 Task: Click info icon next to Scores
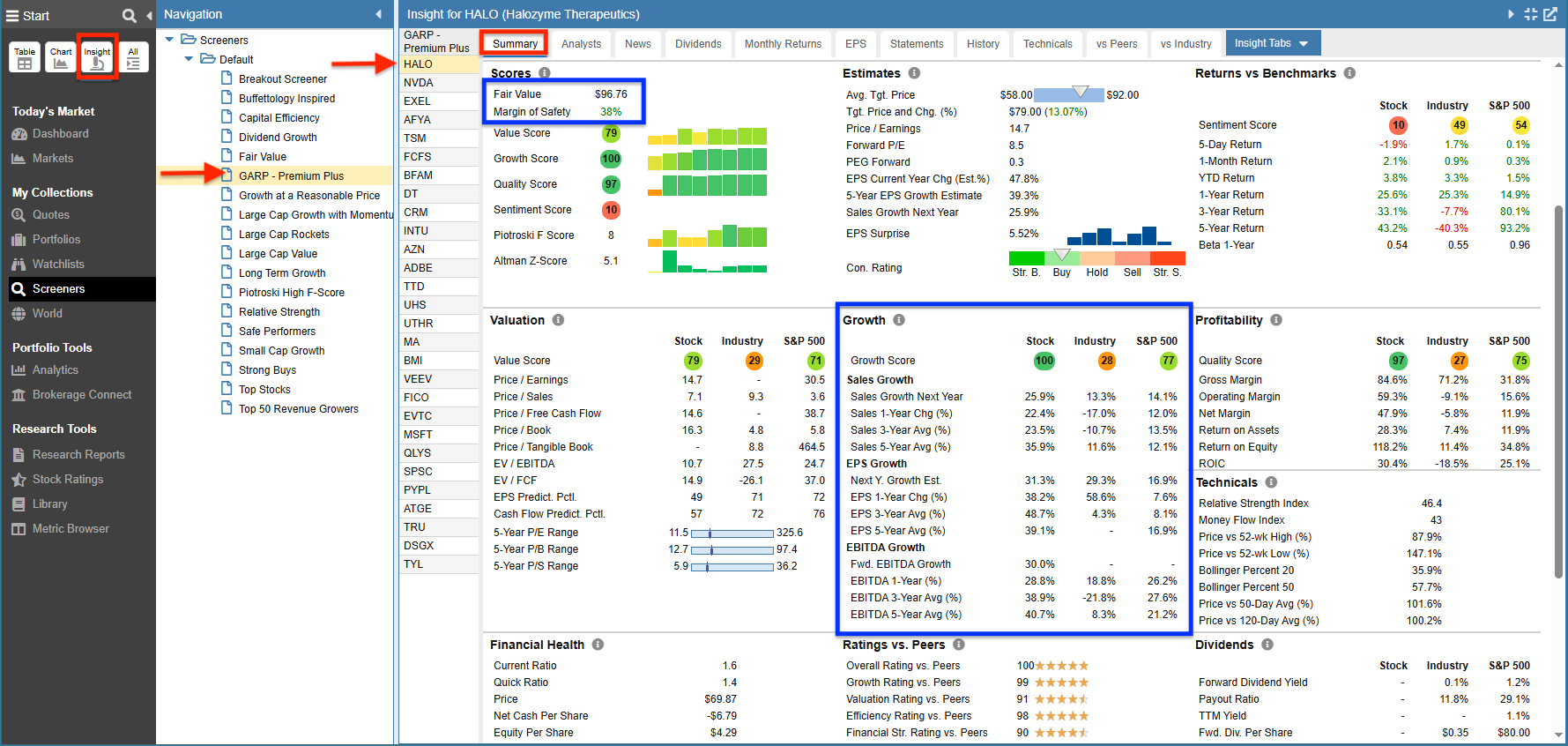[x=545, y=73]
